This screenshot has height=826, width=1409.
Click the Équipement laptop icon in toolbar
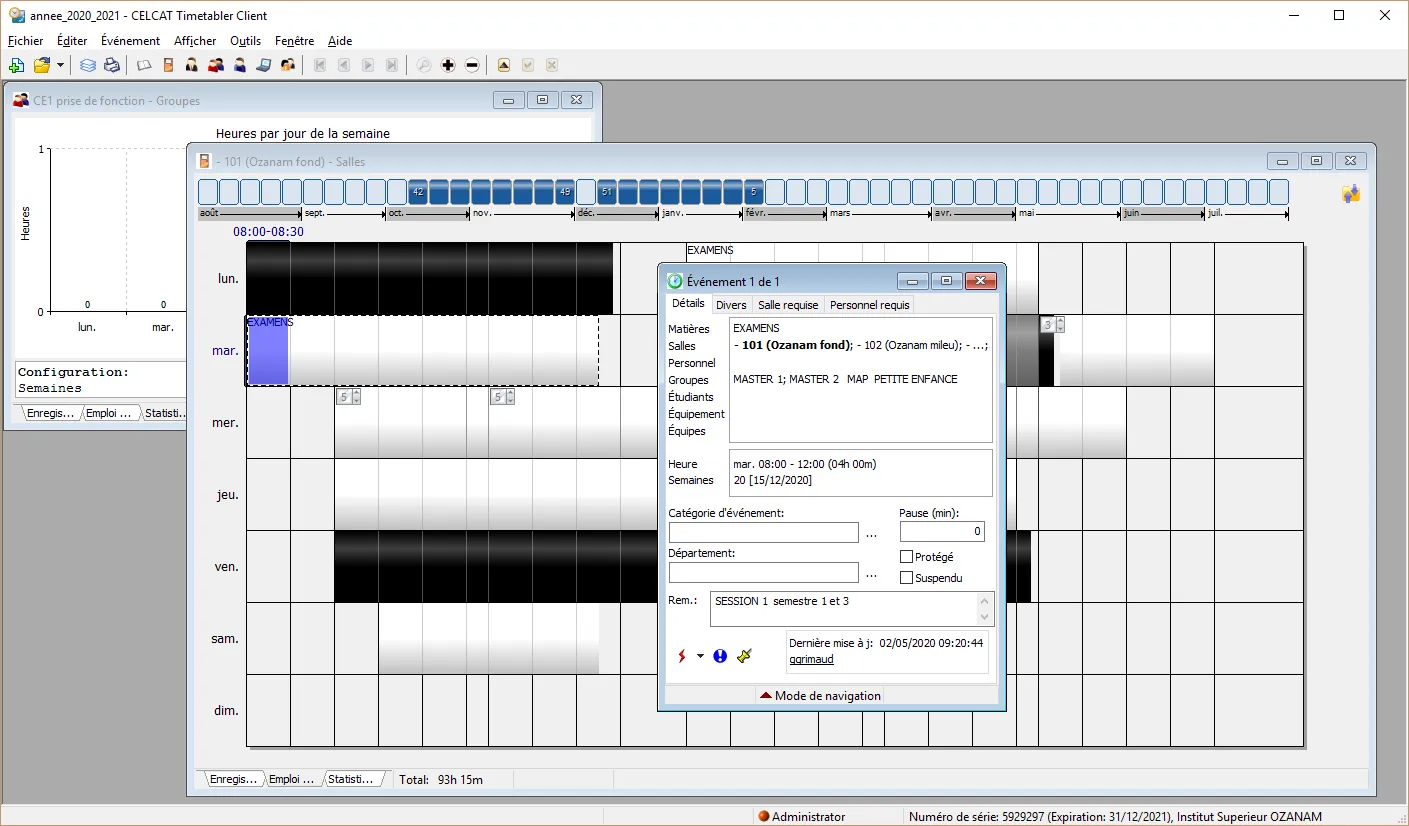[263, 65]
